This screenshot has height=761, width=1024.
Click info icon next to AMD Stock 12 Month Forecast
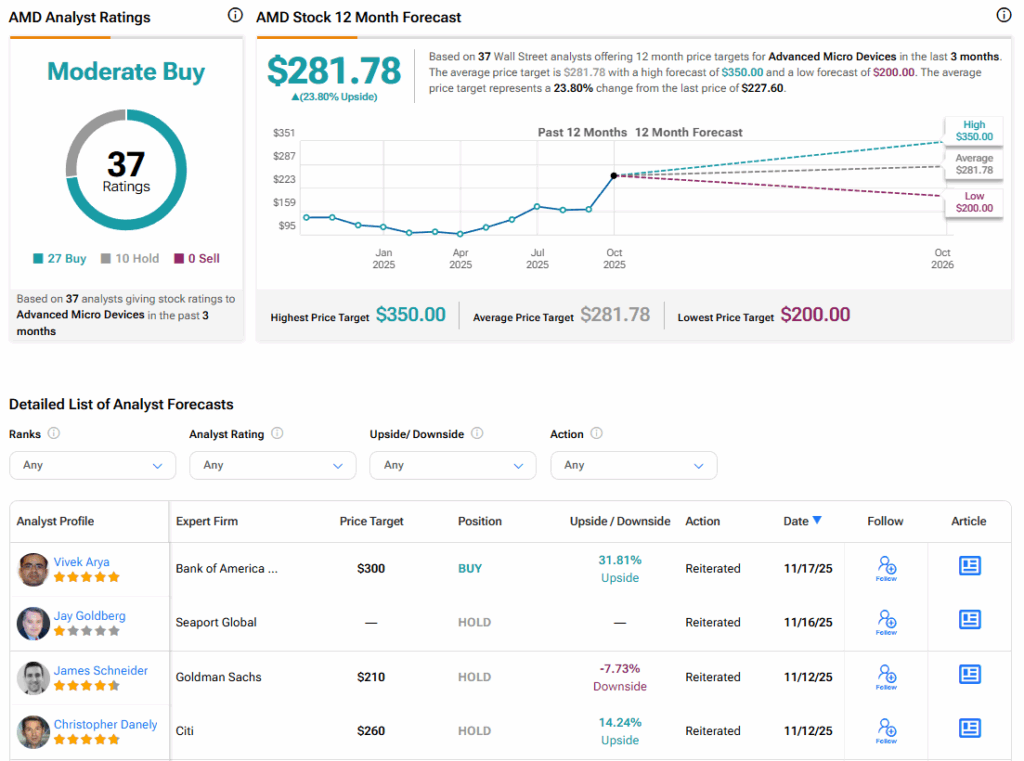pyautogui.click(x=1003, y=15)
